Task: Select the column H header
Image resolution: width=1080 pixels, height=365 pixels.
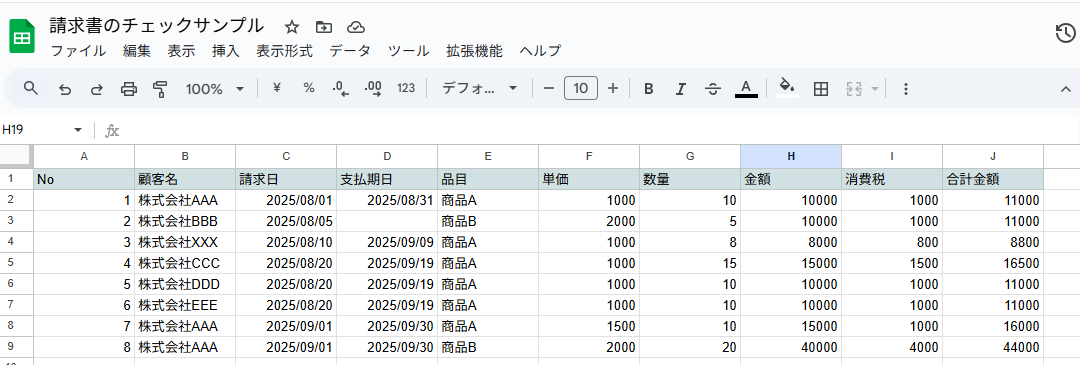Action: point(791,156)
